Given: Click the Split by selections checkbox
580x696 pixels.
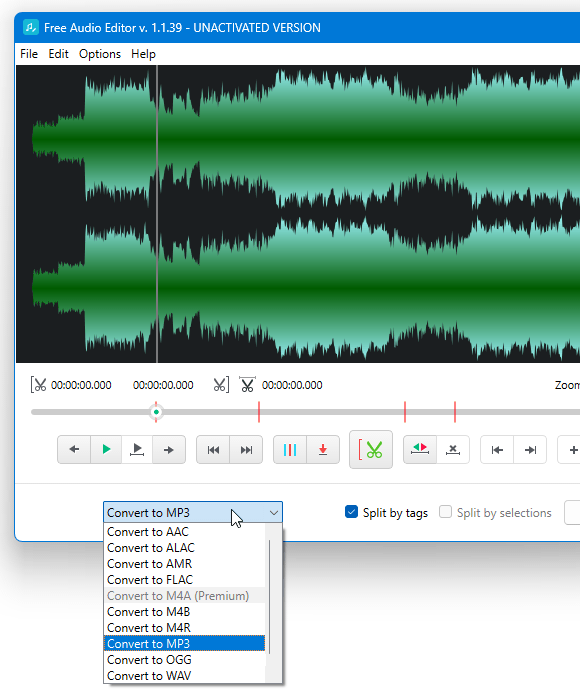Looking at the screenshot, I should tap(445, 512).
